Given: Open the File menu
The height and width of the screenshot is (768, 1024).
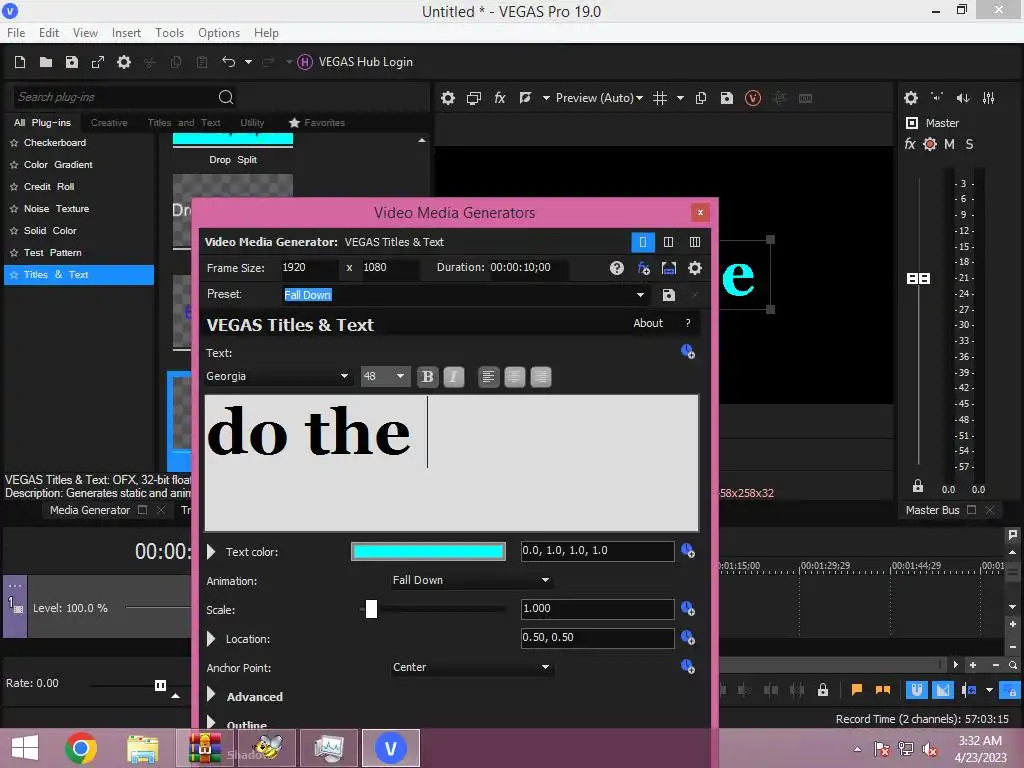Looking at the screenshot, I should 16,33.
